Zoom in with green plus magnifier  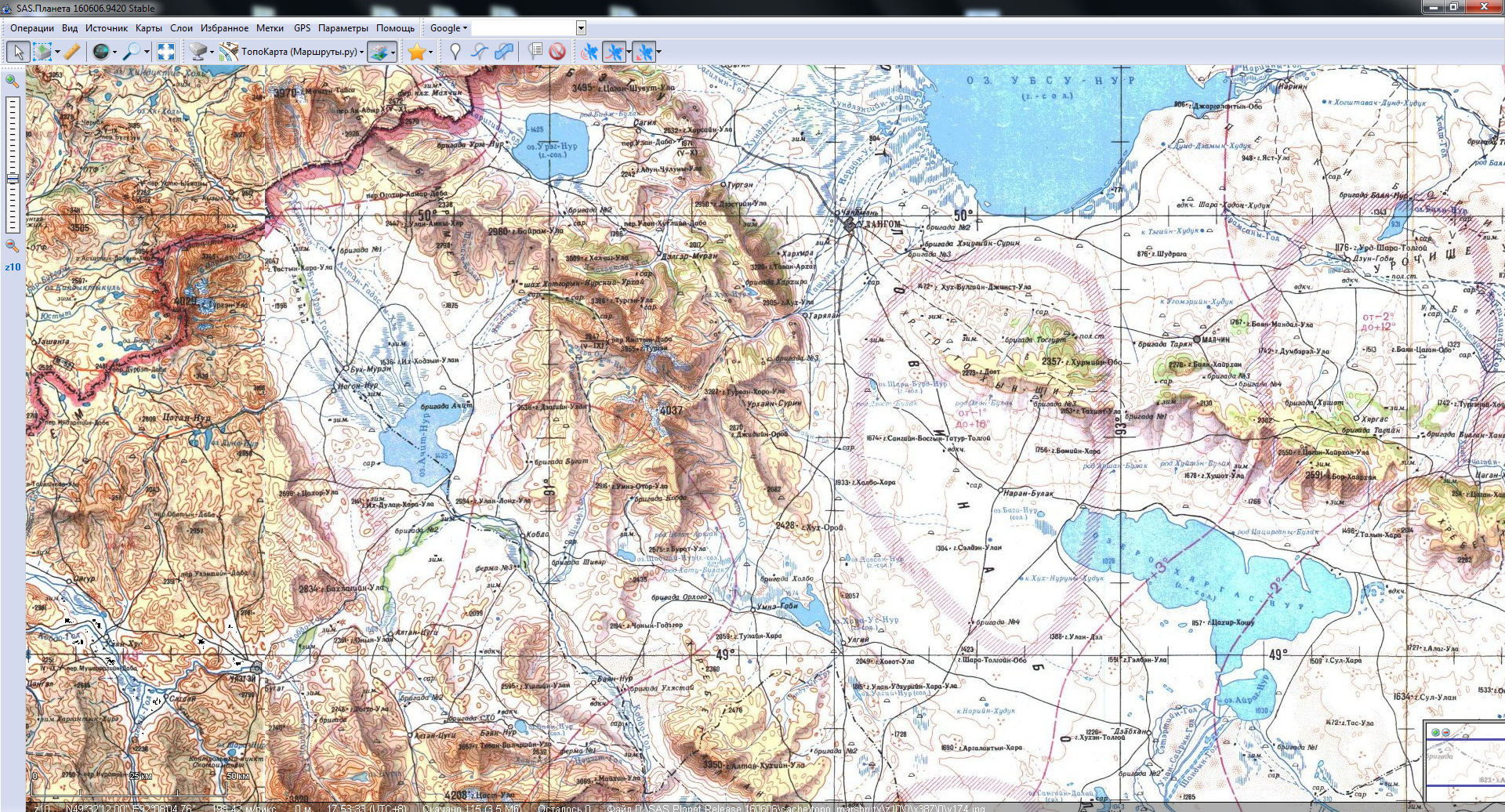point(13,80)
